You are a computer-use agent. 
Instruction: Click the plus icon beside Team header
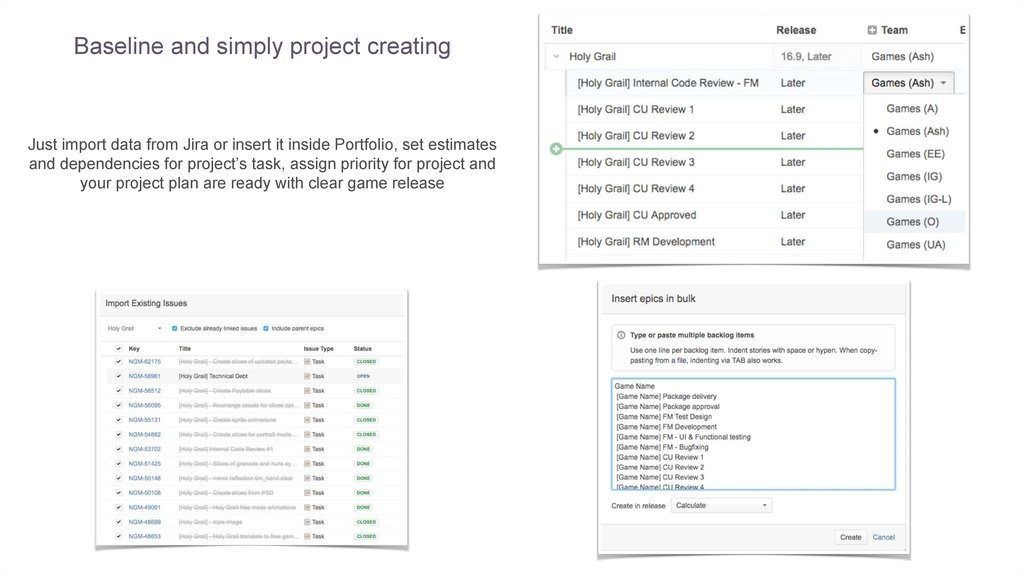tap(872, 30)
